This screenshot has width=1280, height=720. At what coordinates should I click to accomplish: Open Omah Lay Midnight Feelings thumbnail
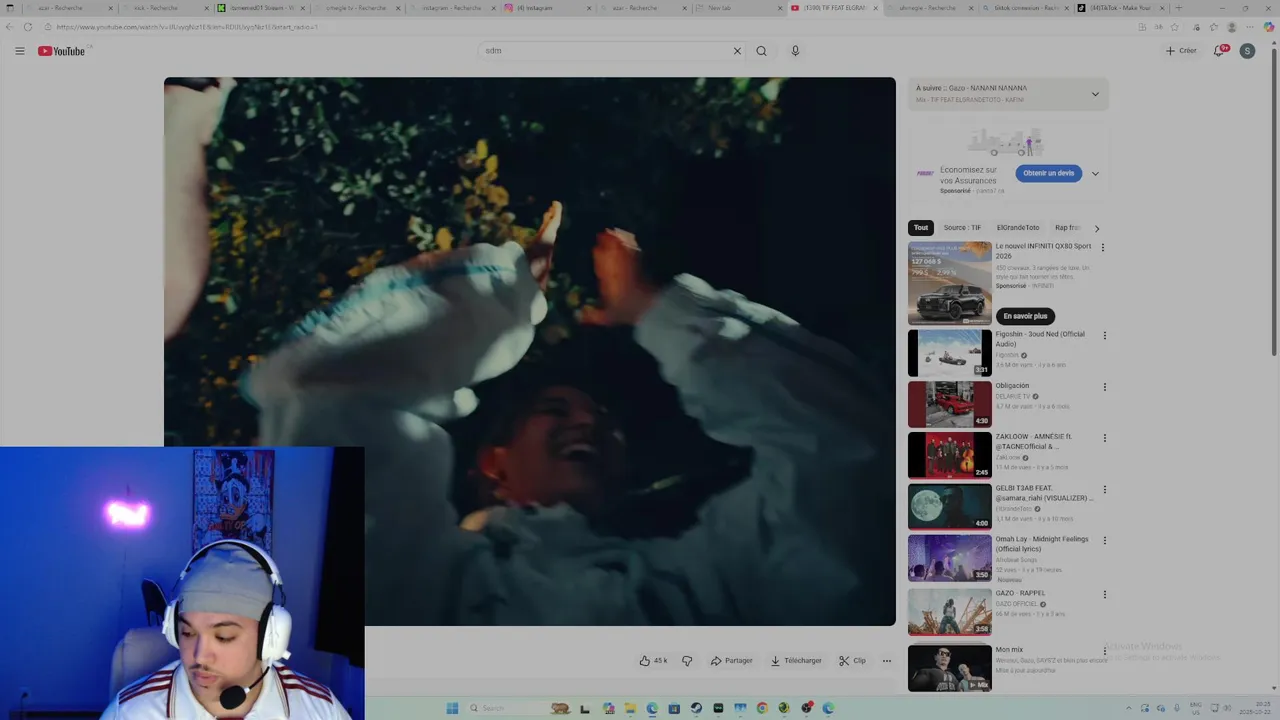pos(950,558)
